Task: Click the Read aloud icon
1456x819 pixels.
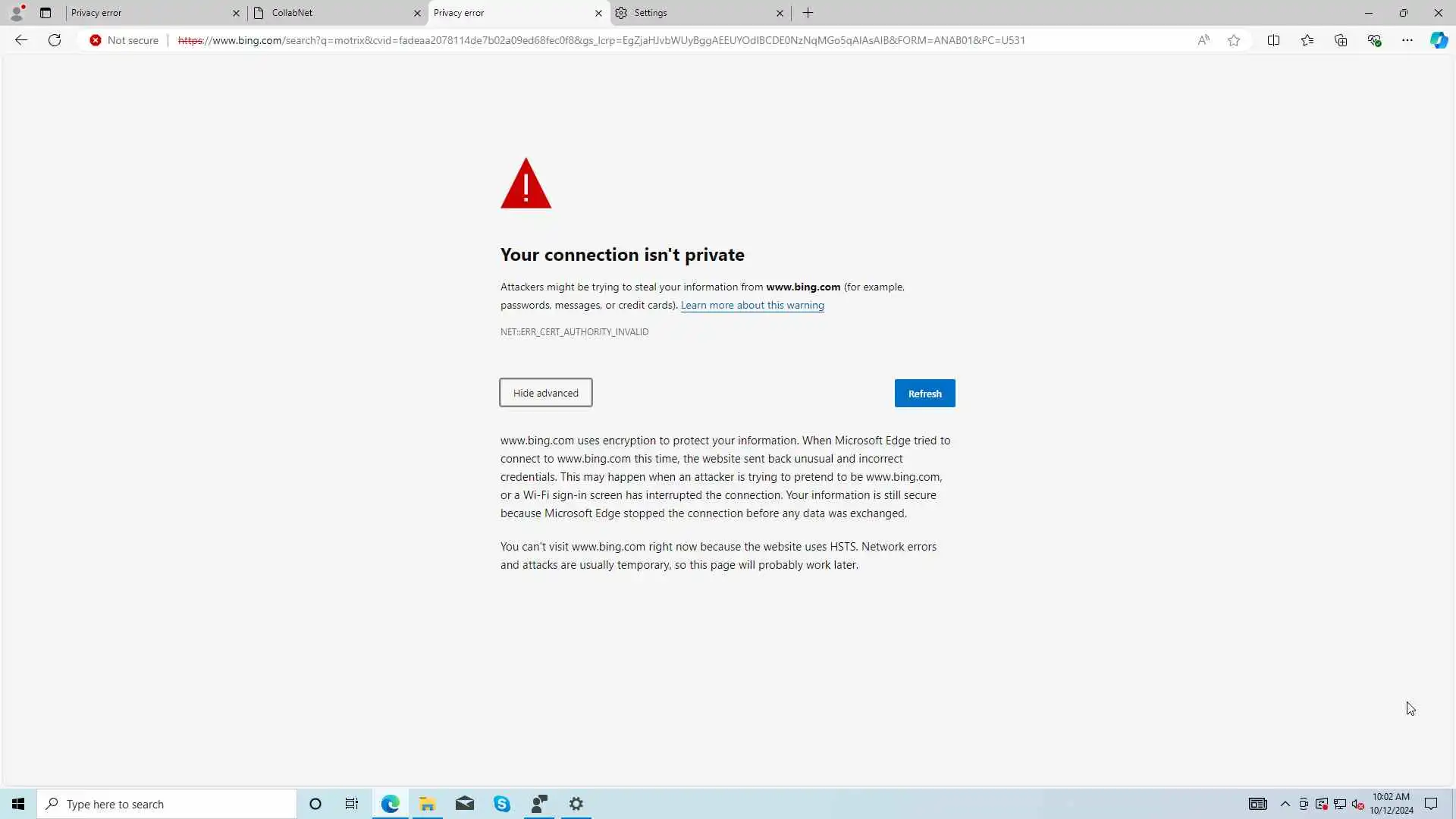Action: click(1203, 40)
